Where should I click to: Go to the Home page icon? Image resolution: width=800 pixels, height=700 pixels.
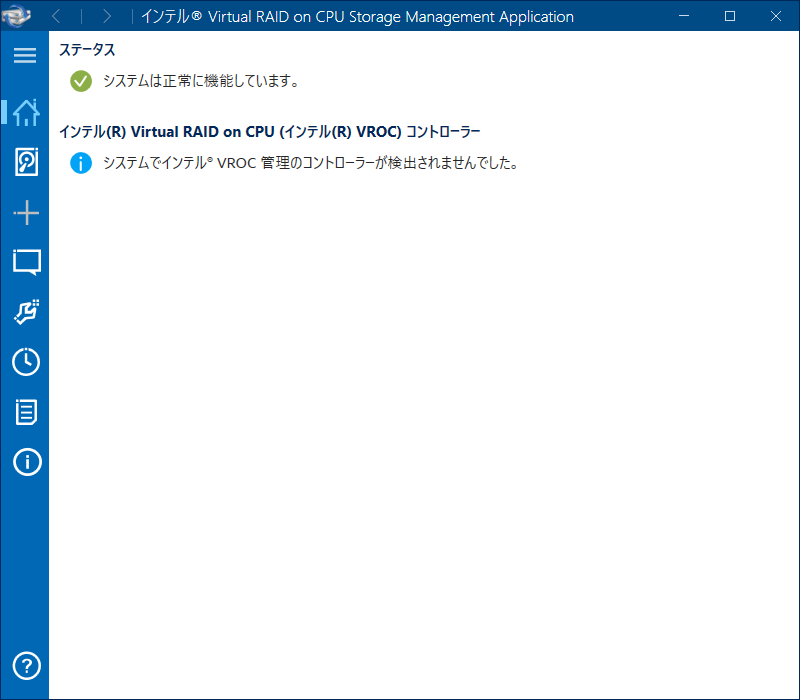click(26, 112)
